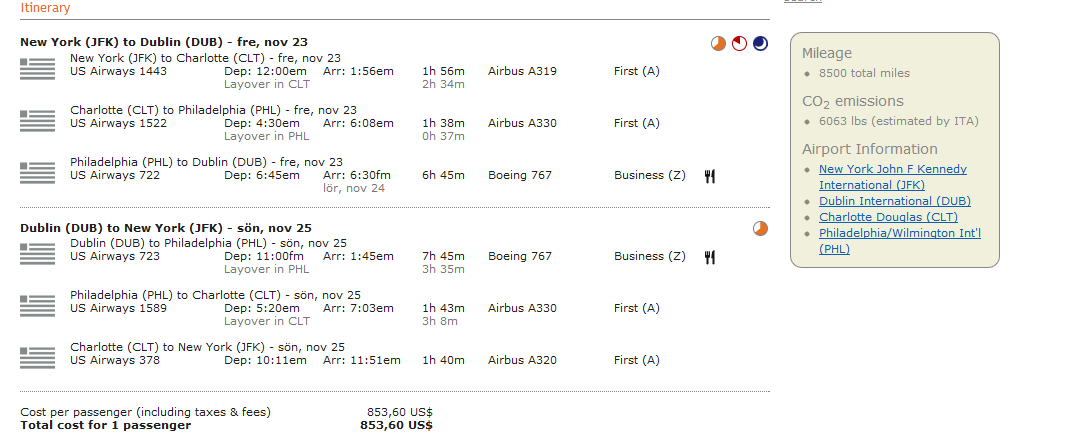Click the US Airways 1589 airline flag icon
1077x444 pixels.
pos(38,305)
